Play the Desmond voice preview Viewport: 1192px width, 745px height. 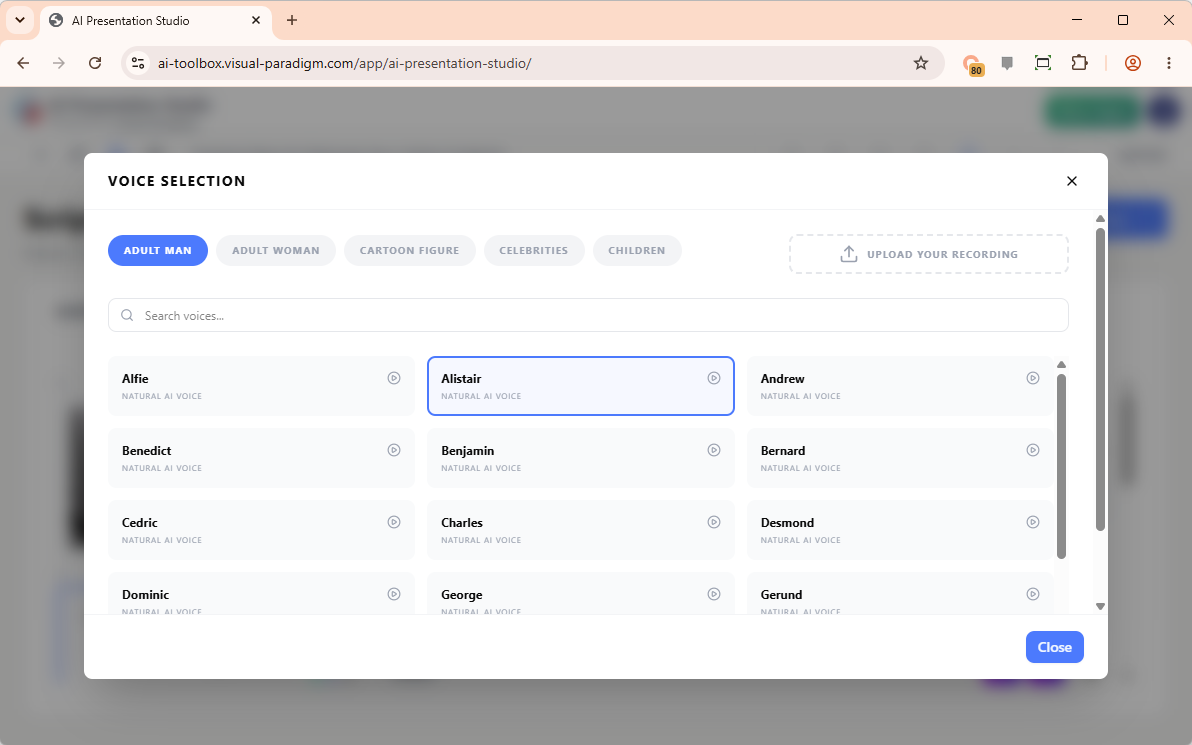click(1032, 522)
